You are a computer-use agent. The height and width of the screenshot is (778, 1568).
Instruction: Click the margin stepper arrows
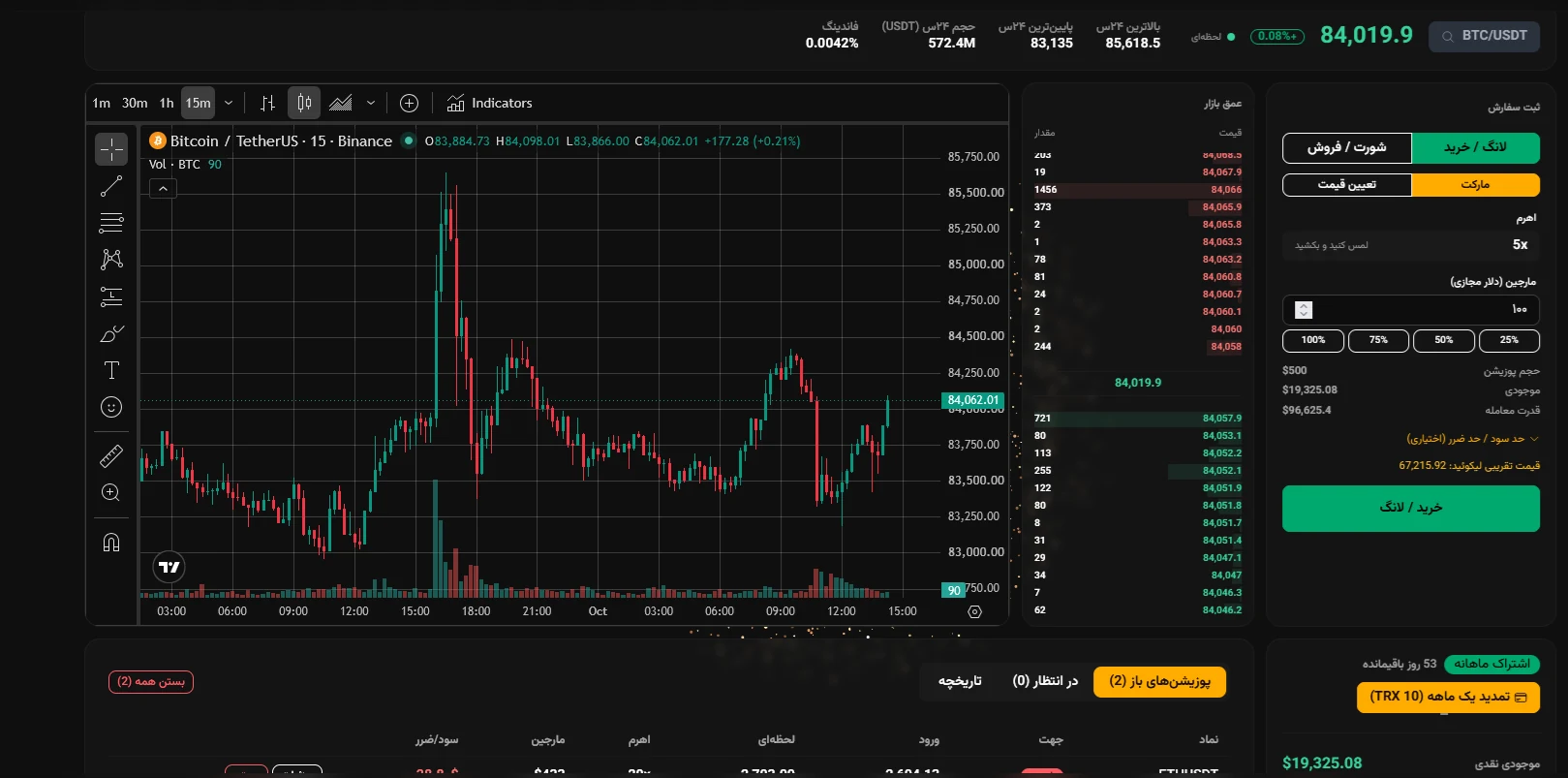[x=1304, y=310]
